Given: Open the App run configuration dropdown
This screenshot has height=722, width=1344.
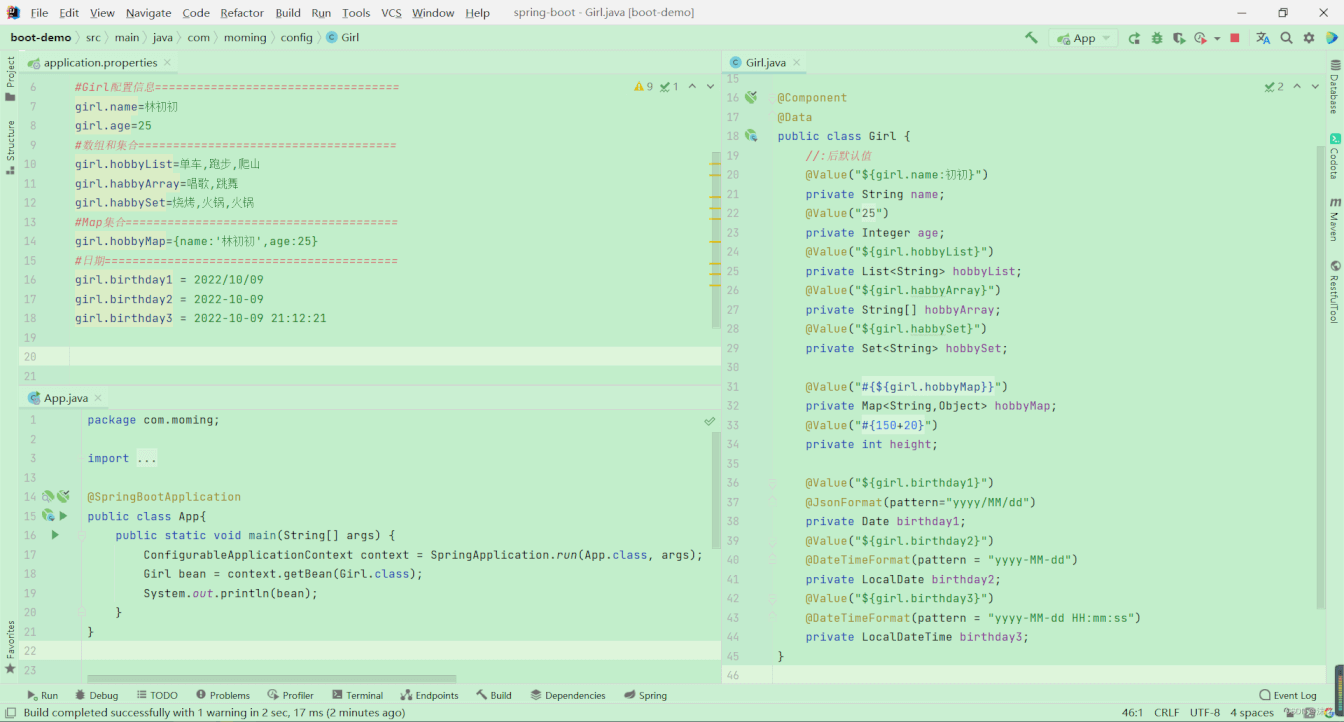Looking at the screenshot, I should click(x=1084, y=38).
